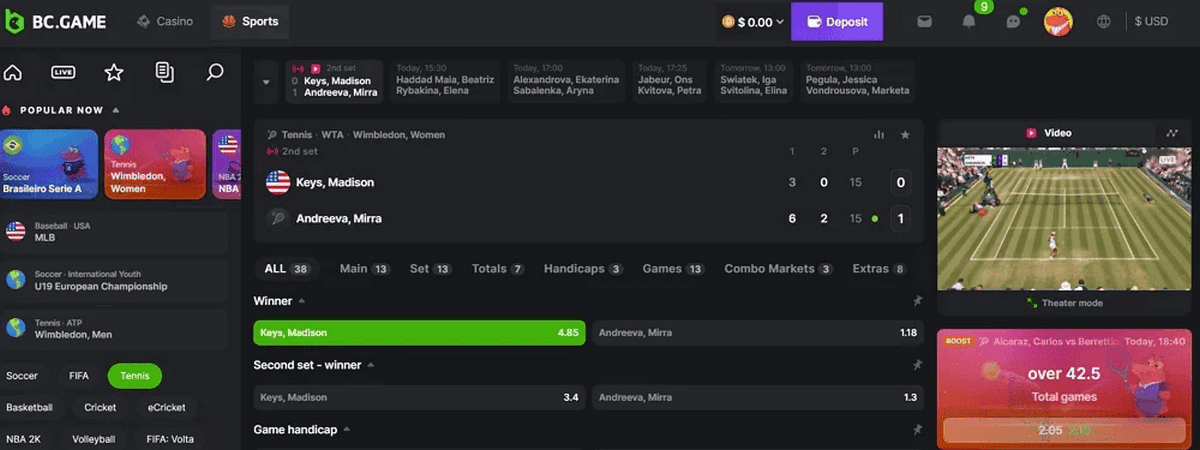1200x450 pixels.
Task: Pin the Winner market
Action: point(917,301)
